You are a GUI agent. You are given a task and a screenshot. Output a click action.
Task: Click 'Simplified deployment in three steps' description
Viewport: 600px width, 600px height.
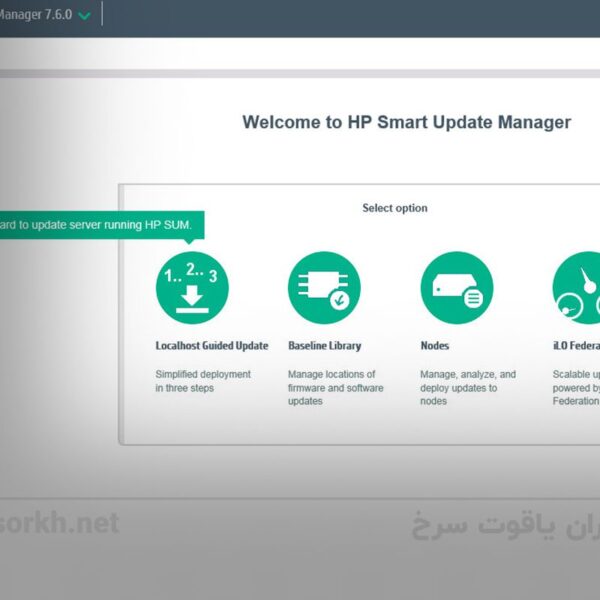pyautogui.click(x=203, y=381)
